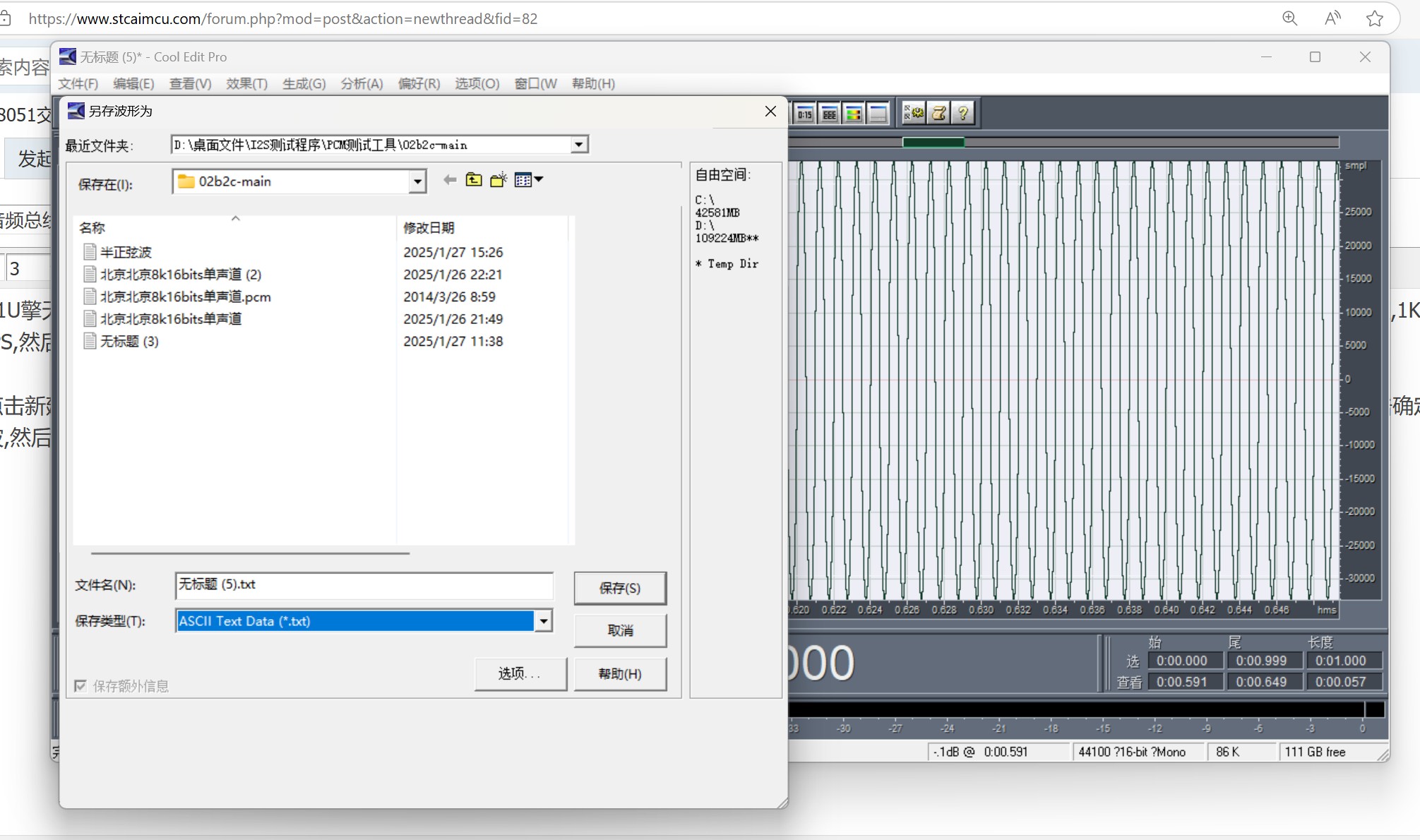Screen dimensions: 1420x840
Task: Open the 偏好(R) menu
Action: pyautogui.click(x=419, y=83)
